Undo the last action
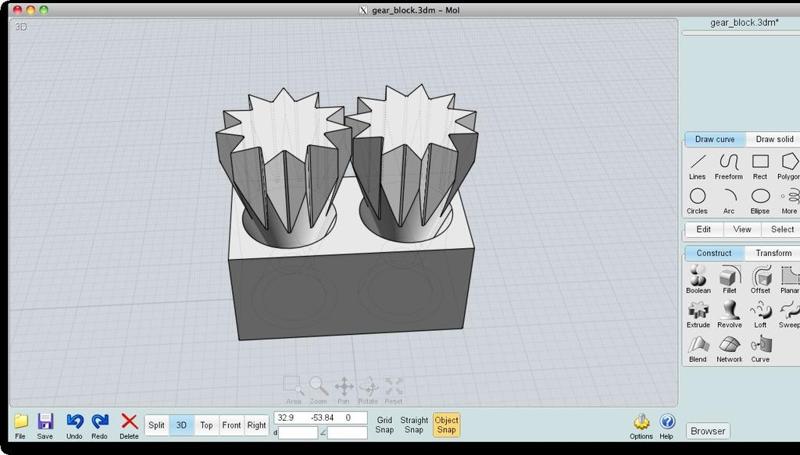The height and width of the screenshot is (455, 800). (74, 426)
